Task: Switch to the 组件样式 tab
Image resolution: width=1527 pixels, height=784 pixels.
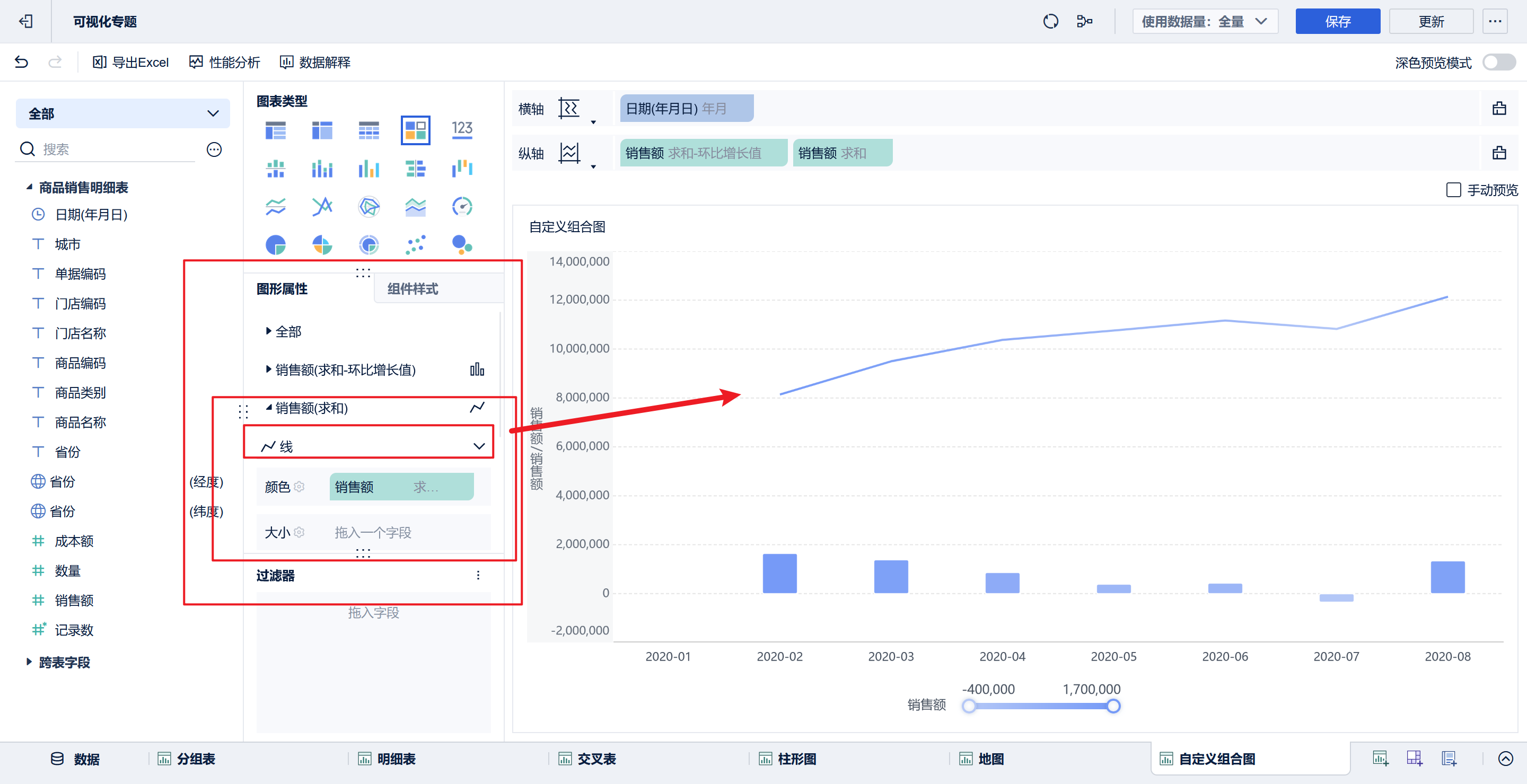Action: 413,289
